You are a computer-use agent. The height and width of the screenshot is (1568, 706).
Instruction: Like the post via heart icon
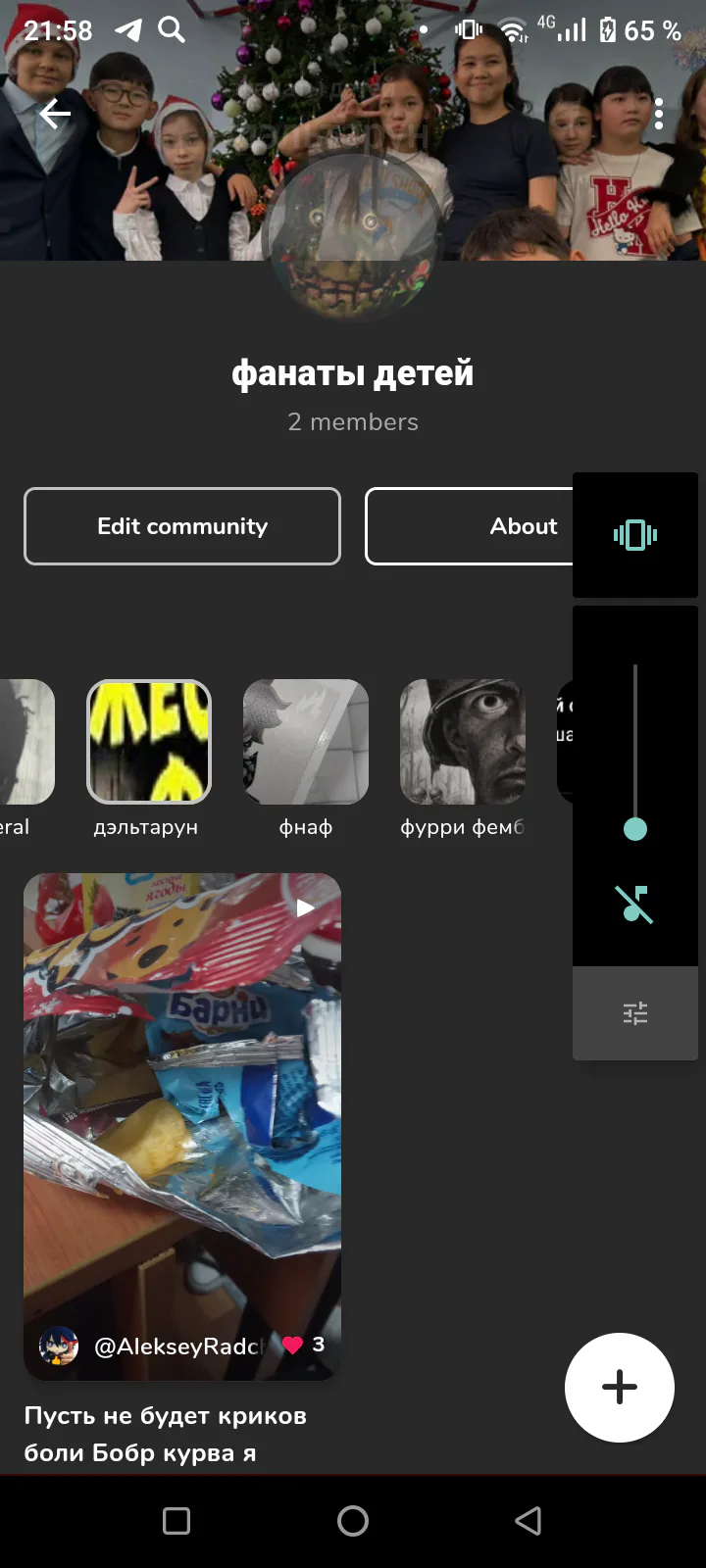coord(292,1346)
